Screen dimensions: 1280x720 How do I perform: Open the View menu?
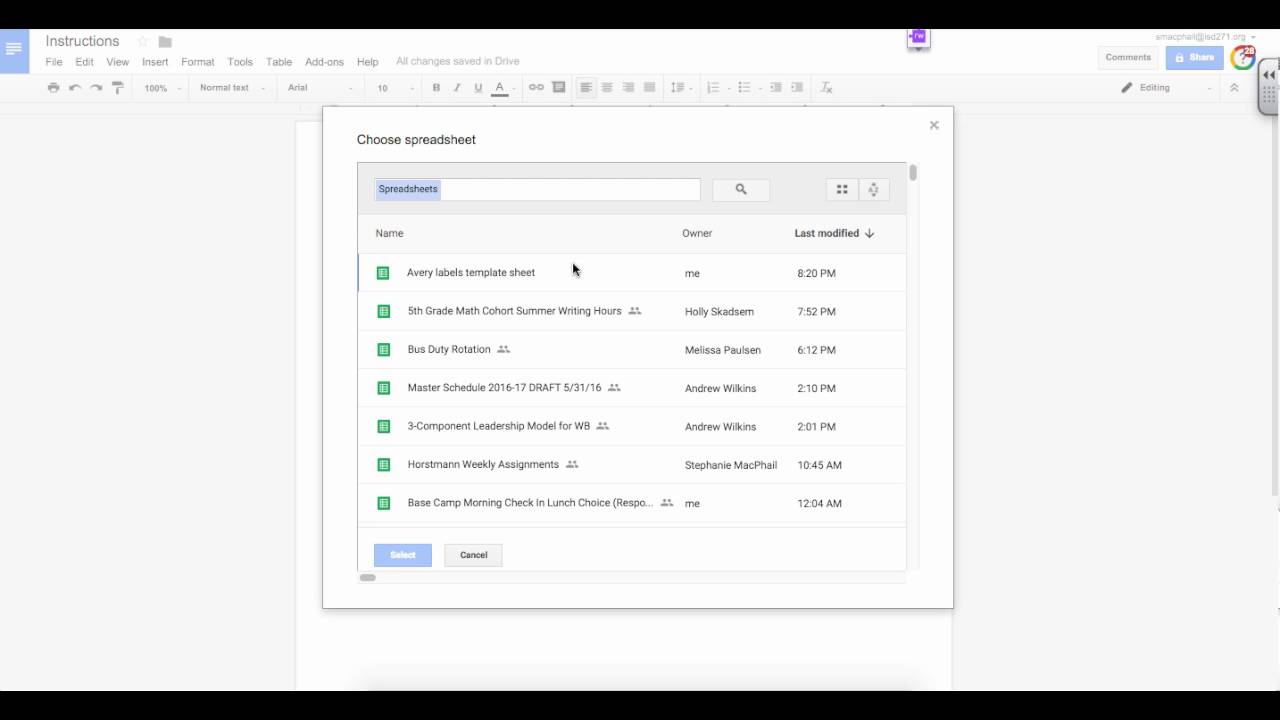118,62
